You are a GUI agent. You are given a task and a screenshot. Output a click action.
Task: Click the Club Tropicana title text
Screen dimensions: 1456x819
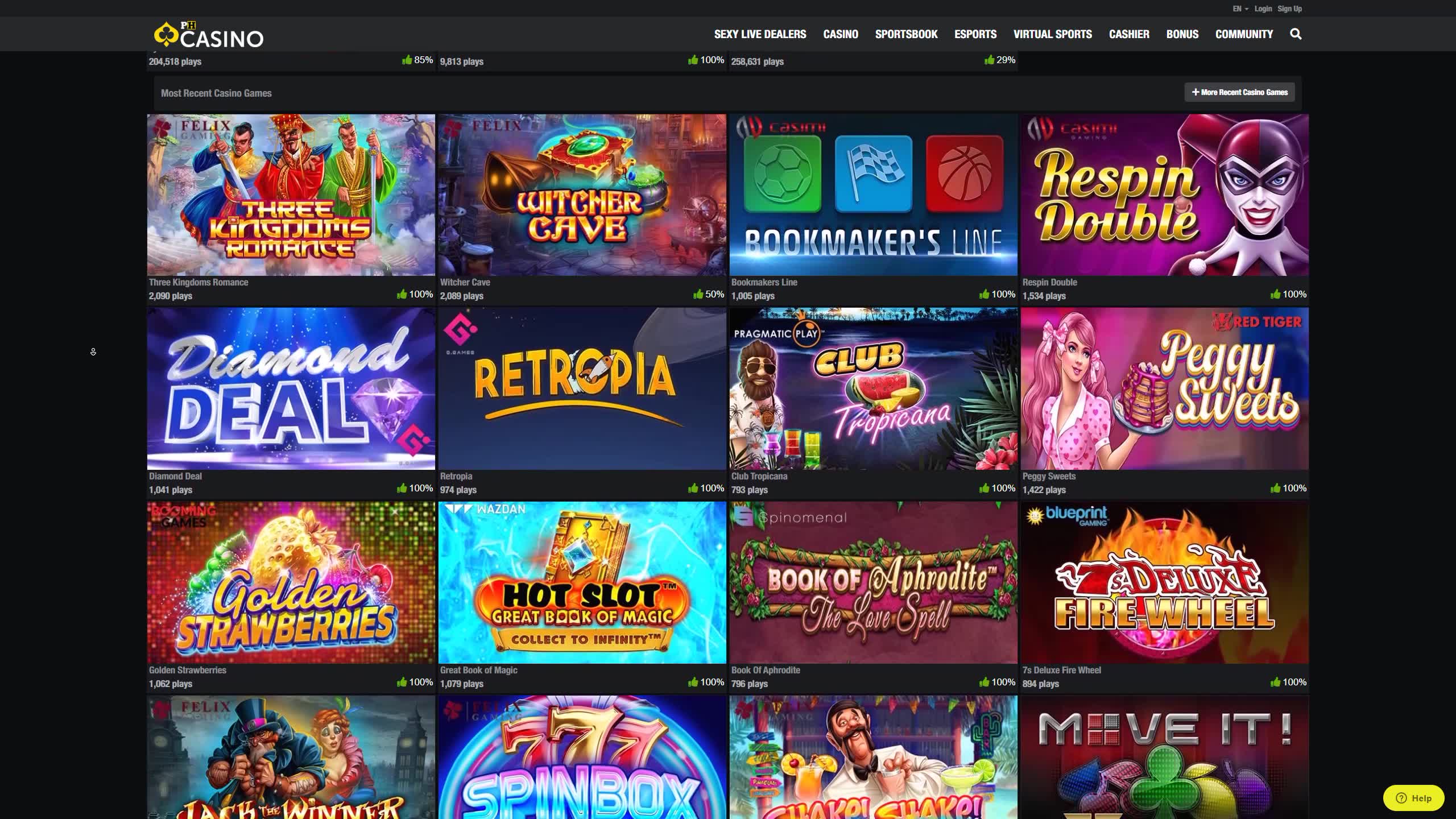[x=759, y=476]
